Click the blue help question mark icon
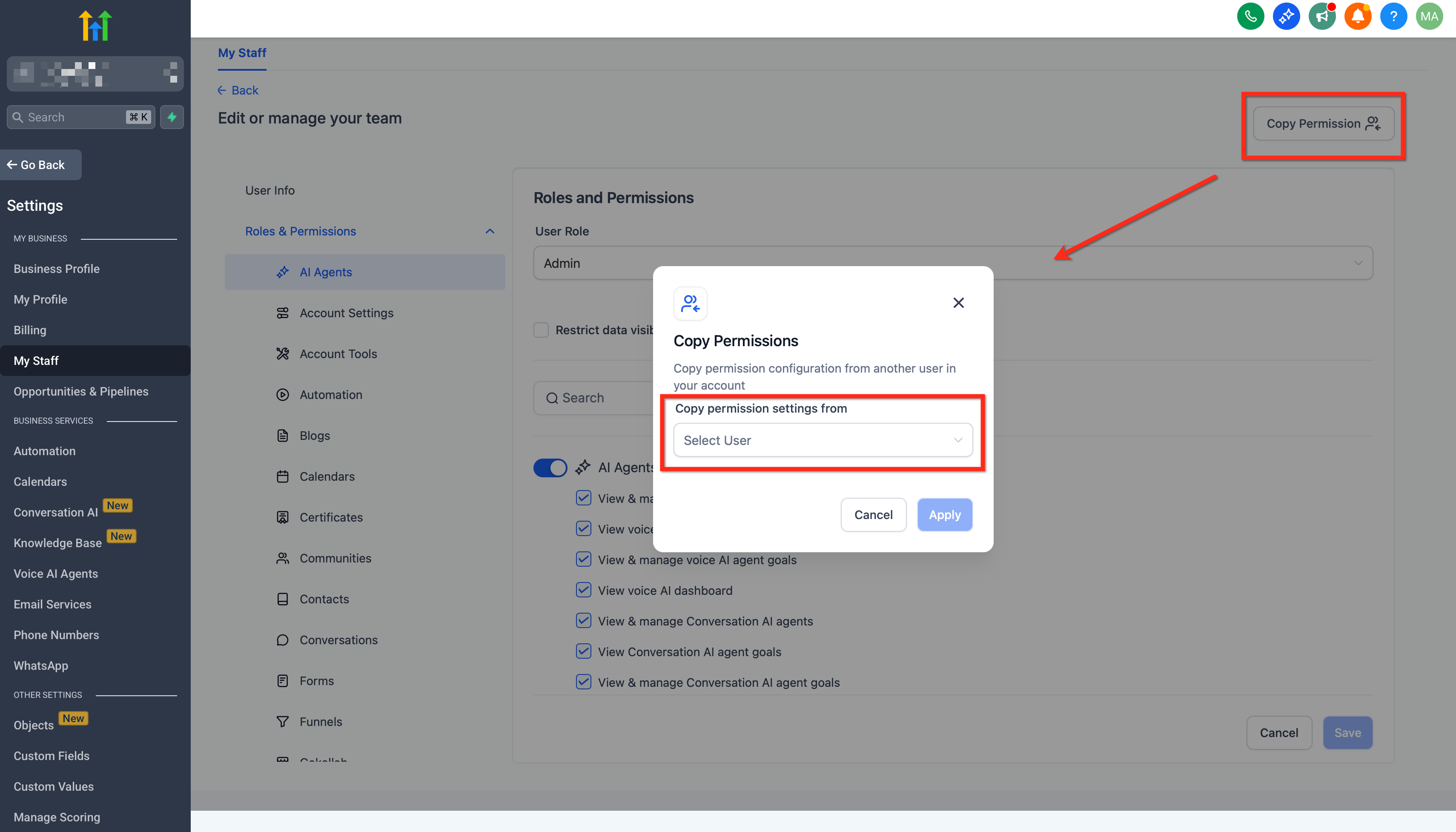Image resolution: width=1456 pixels, height=832 pixels. [1393, 17]
